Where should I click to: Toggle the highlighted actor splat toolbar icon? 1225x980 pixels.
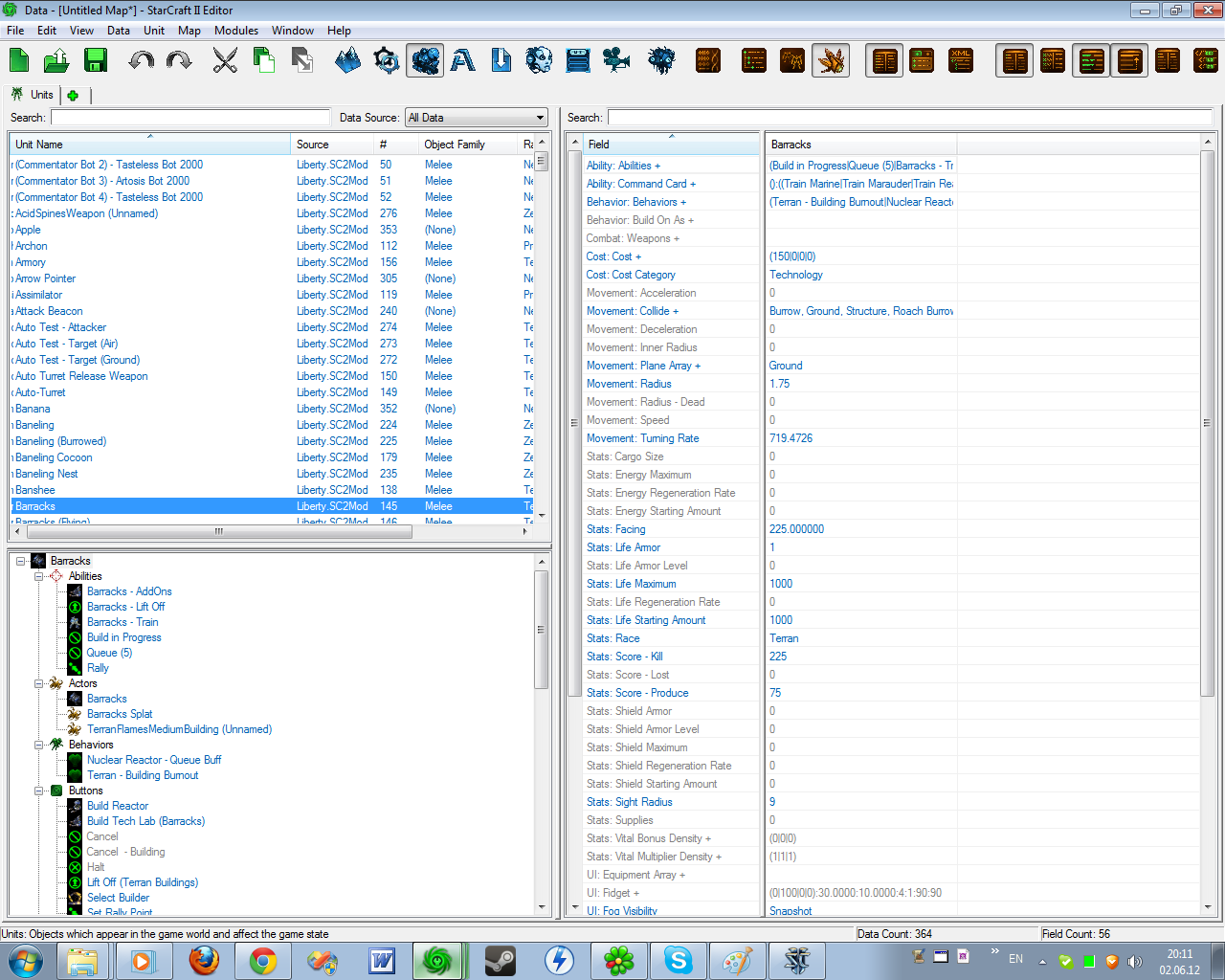(x=831, y=60)
